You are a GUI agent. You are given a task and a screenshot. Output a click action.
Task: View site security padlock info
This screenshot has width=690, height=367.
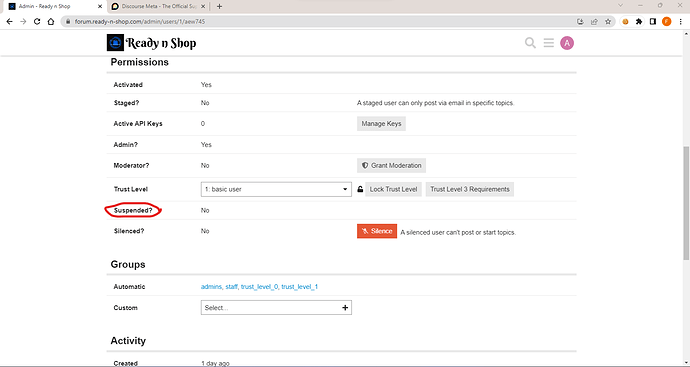[67, 21]
